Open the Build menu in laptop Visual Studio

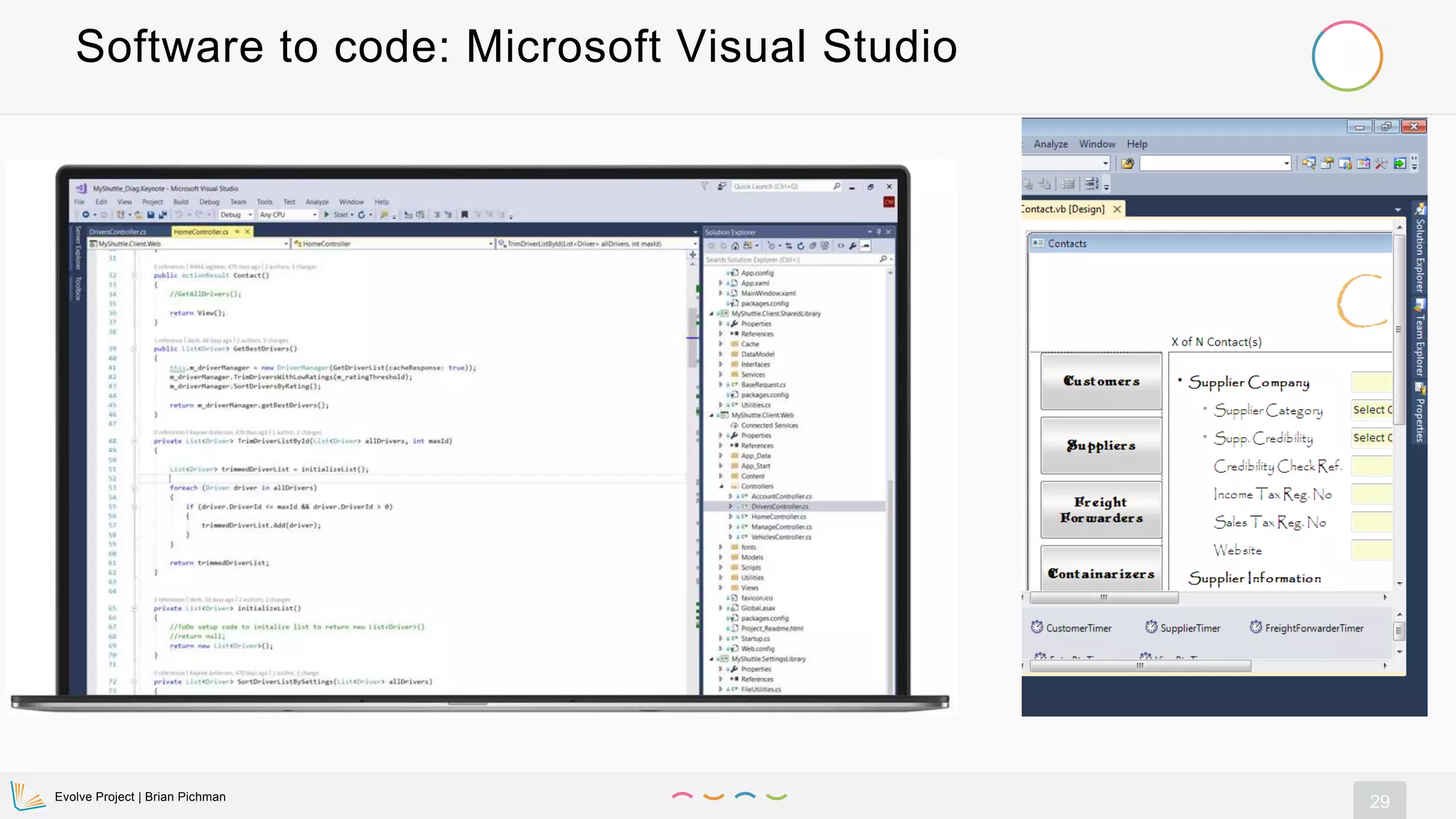click(x=181, y=202)
